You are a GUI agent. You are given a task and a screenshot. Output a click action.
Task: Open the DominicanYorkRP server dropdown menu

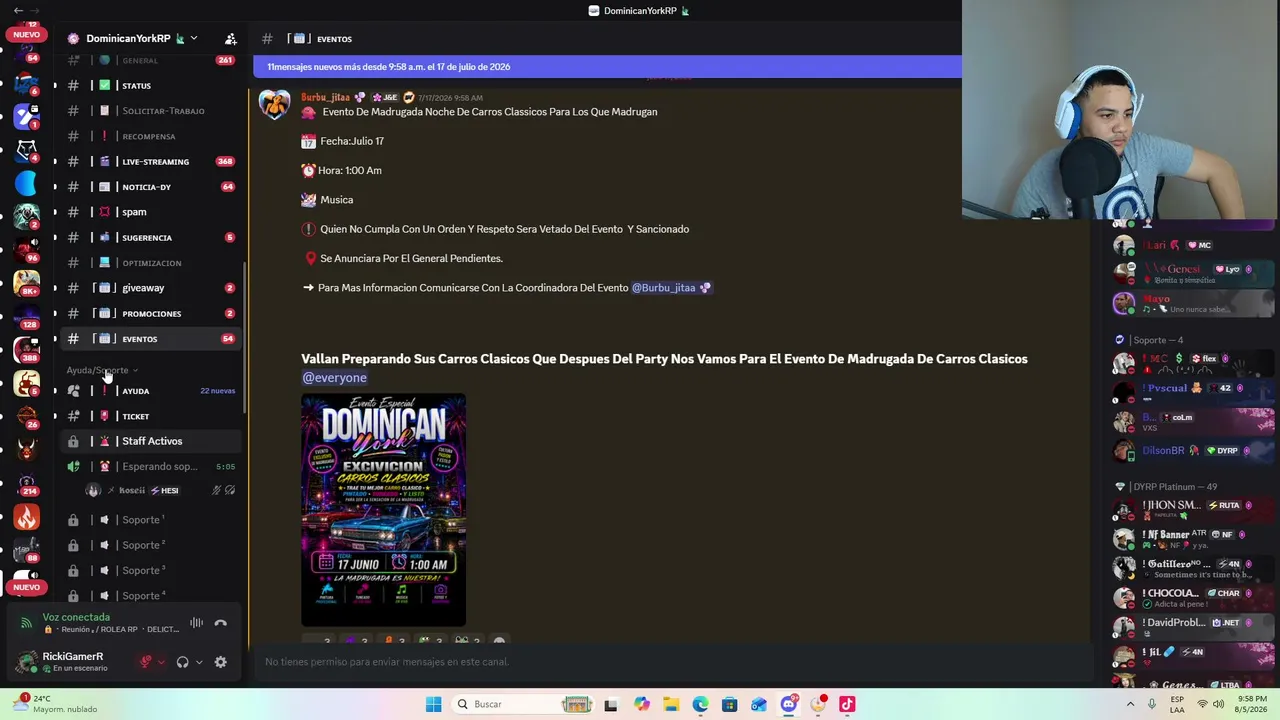pyautogui.click(x=194, y=39)
